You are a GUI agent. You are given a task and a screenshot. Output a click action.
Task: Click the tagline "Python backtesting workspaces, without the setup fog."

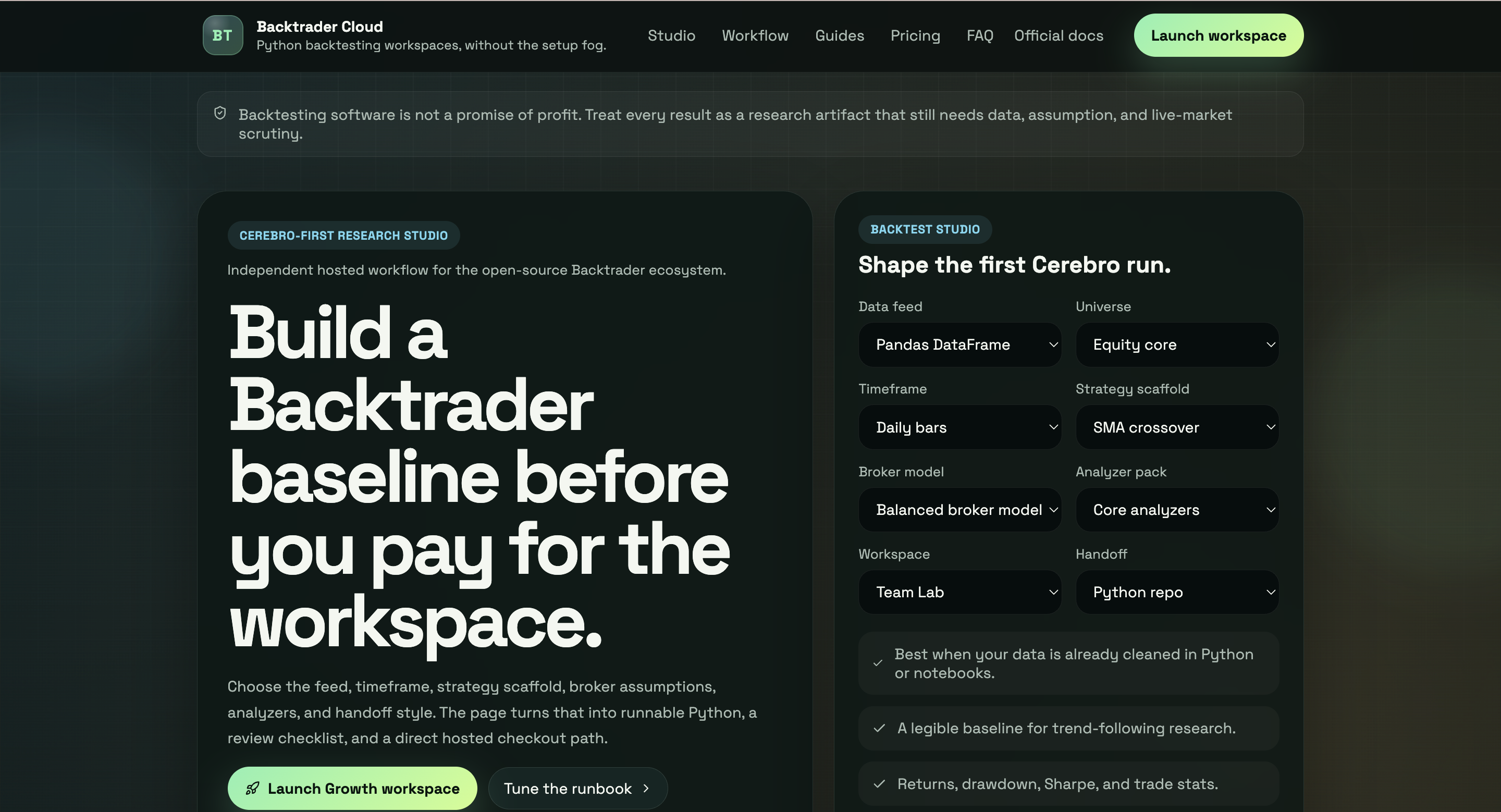(x=431, y=45)
